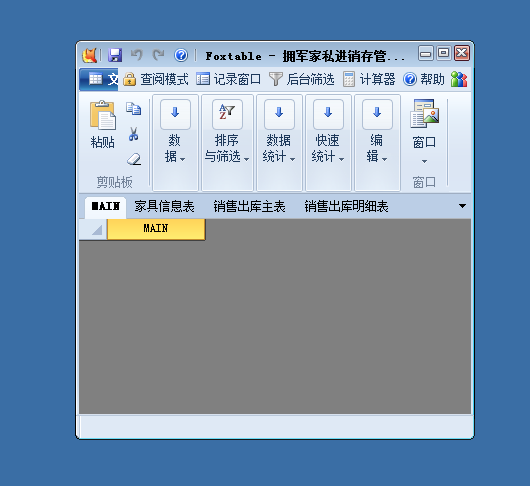Click the Copy icon in clipboard group
The height and width of the screenshot is (486, 530).
134,108
